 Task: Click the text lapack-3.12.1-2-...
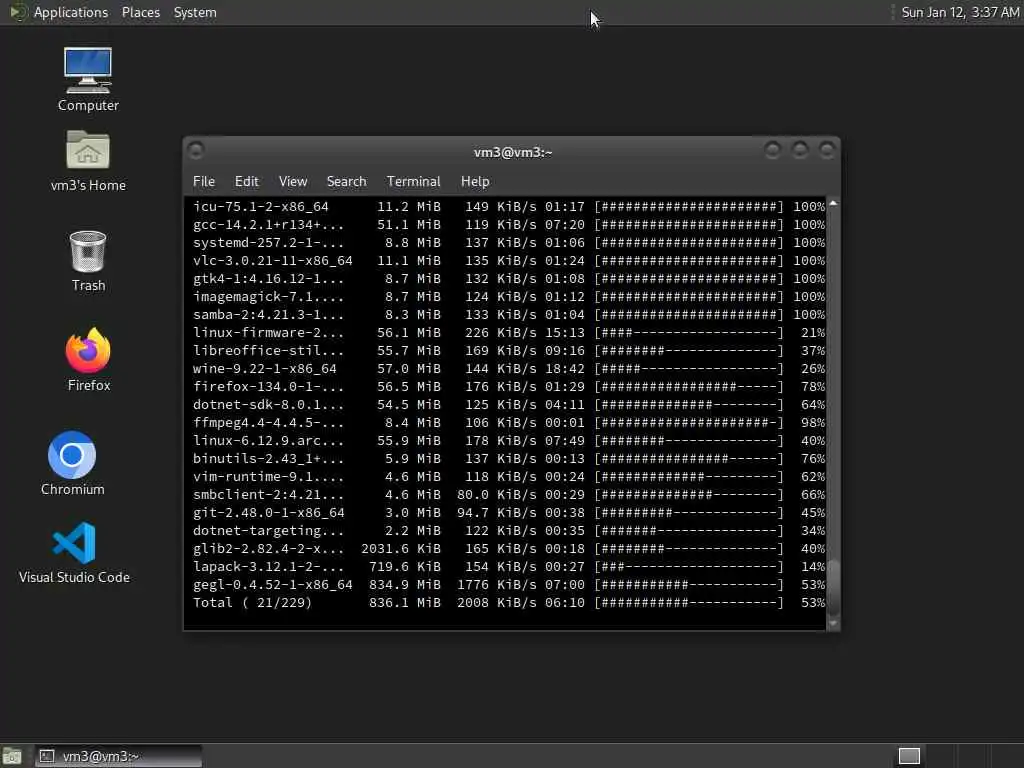268,567
